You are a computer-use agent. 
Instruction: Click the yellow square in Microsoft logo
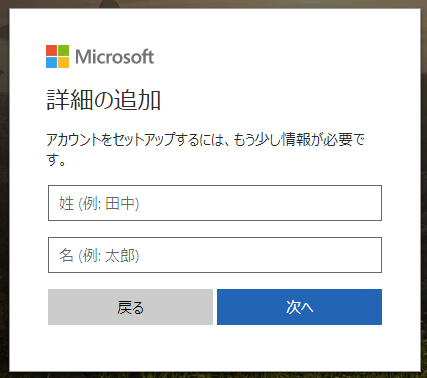64,63
